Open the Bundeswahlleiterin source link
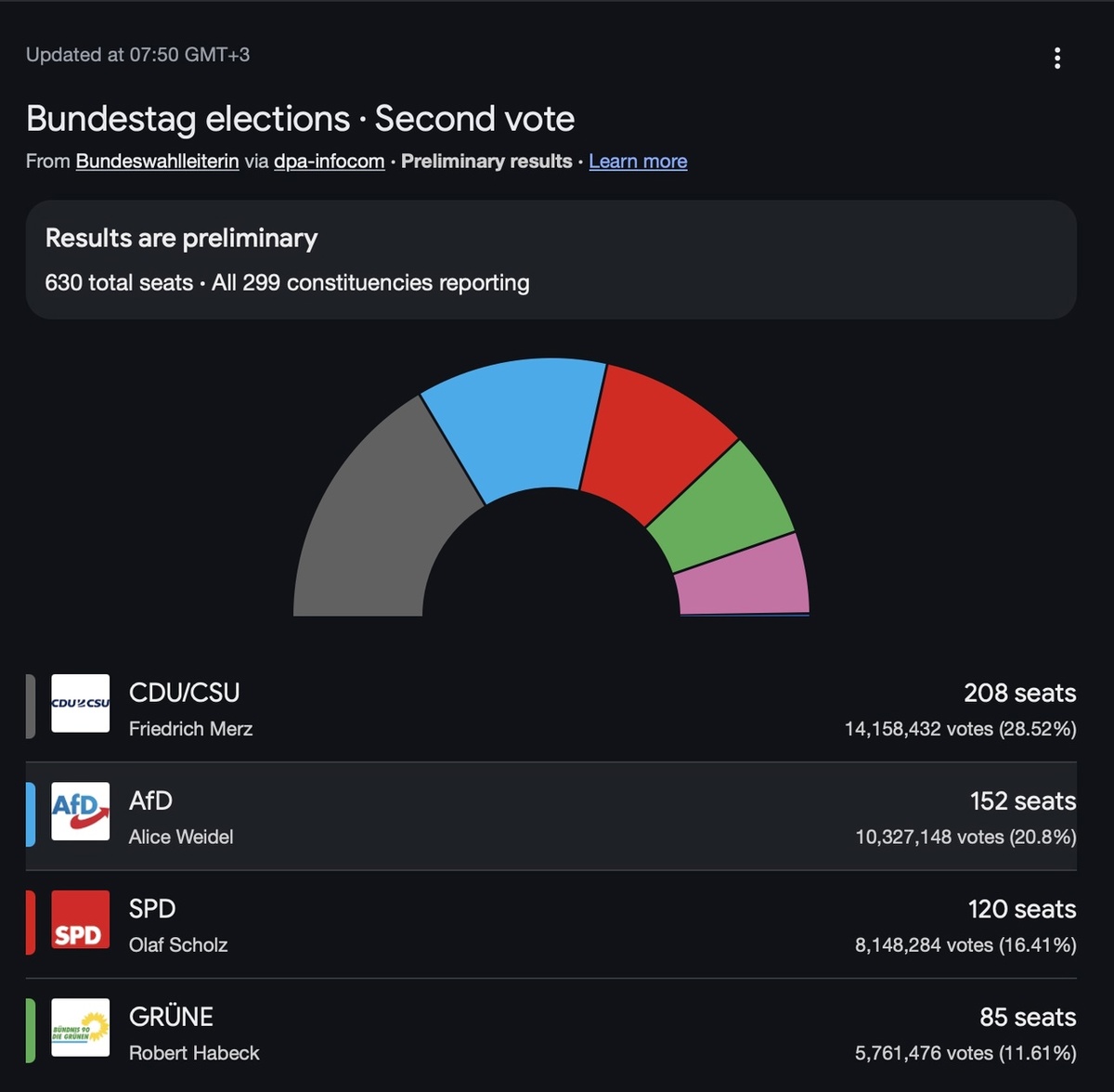The width and height of the screenshot is (1114, 1092). 157,162
